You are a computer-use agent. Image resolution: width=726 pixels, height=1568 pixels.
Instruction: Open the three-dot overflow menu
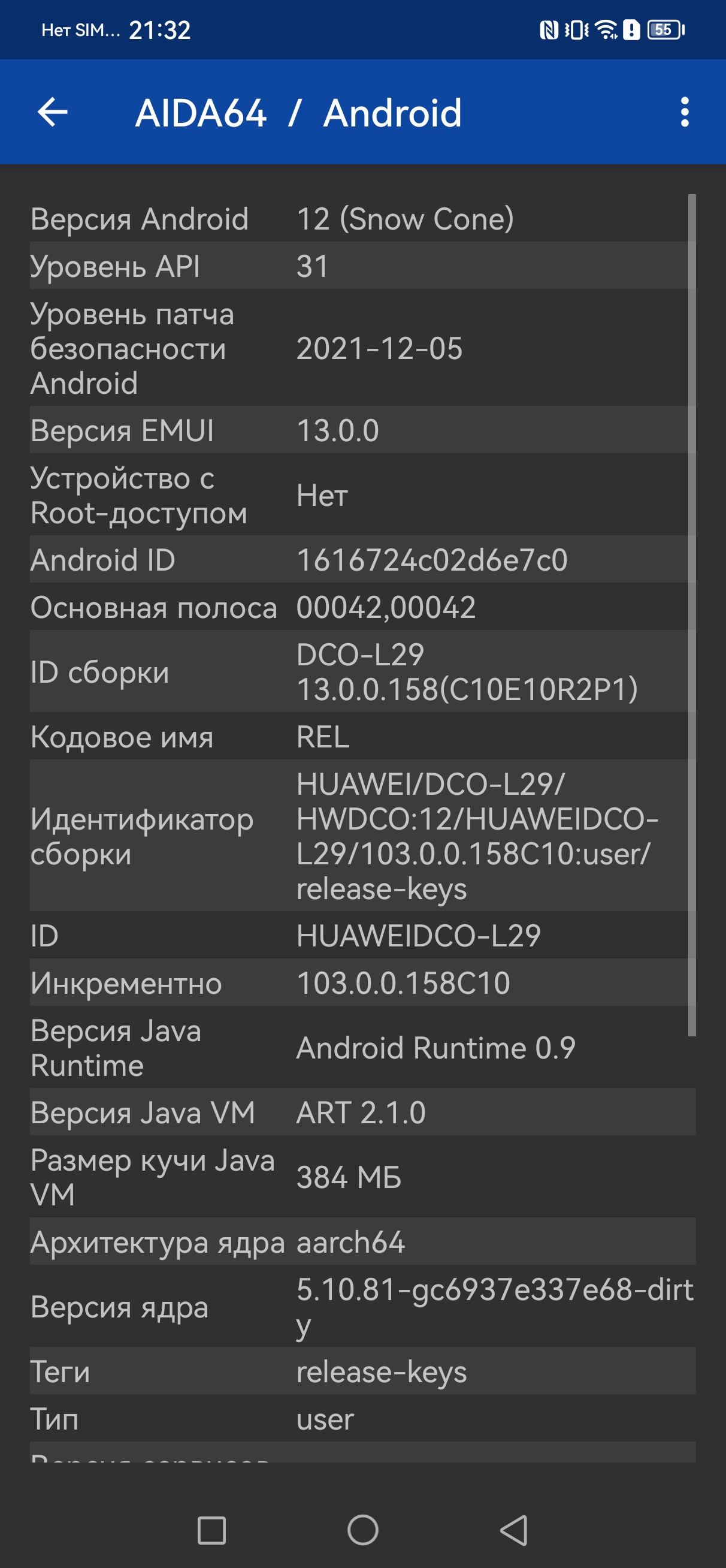(685, 113)
